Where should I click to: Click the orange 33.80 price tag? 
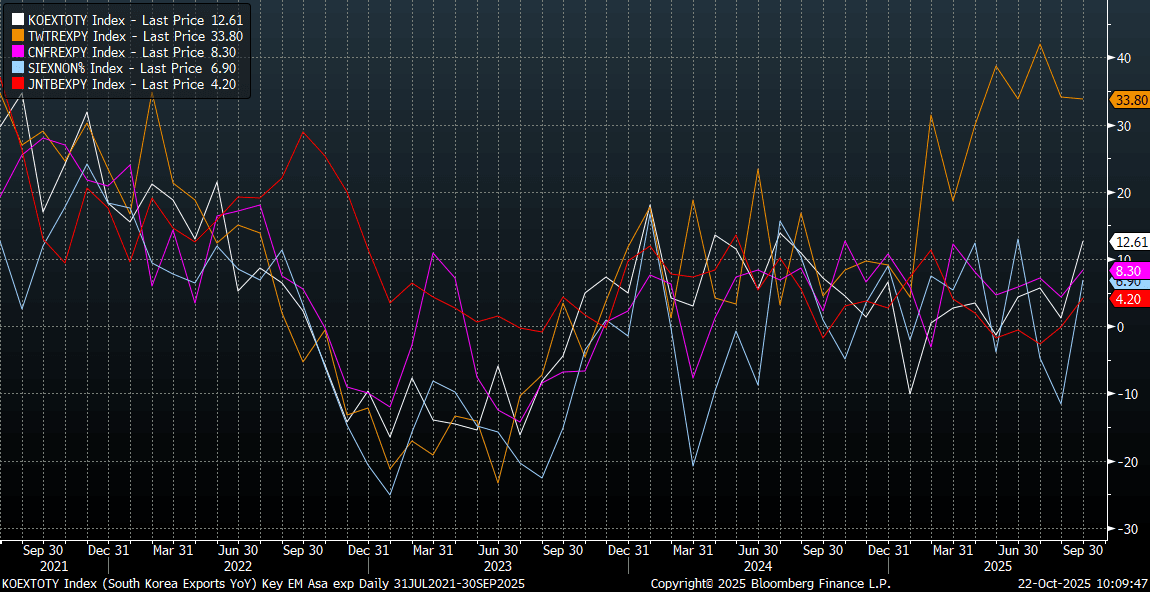[1131, 100]
